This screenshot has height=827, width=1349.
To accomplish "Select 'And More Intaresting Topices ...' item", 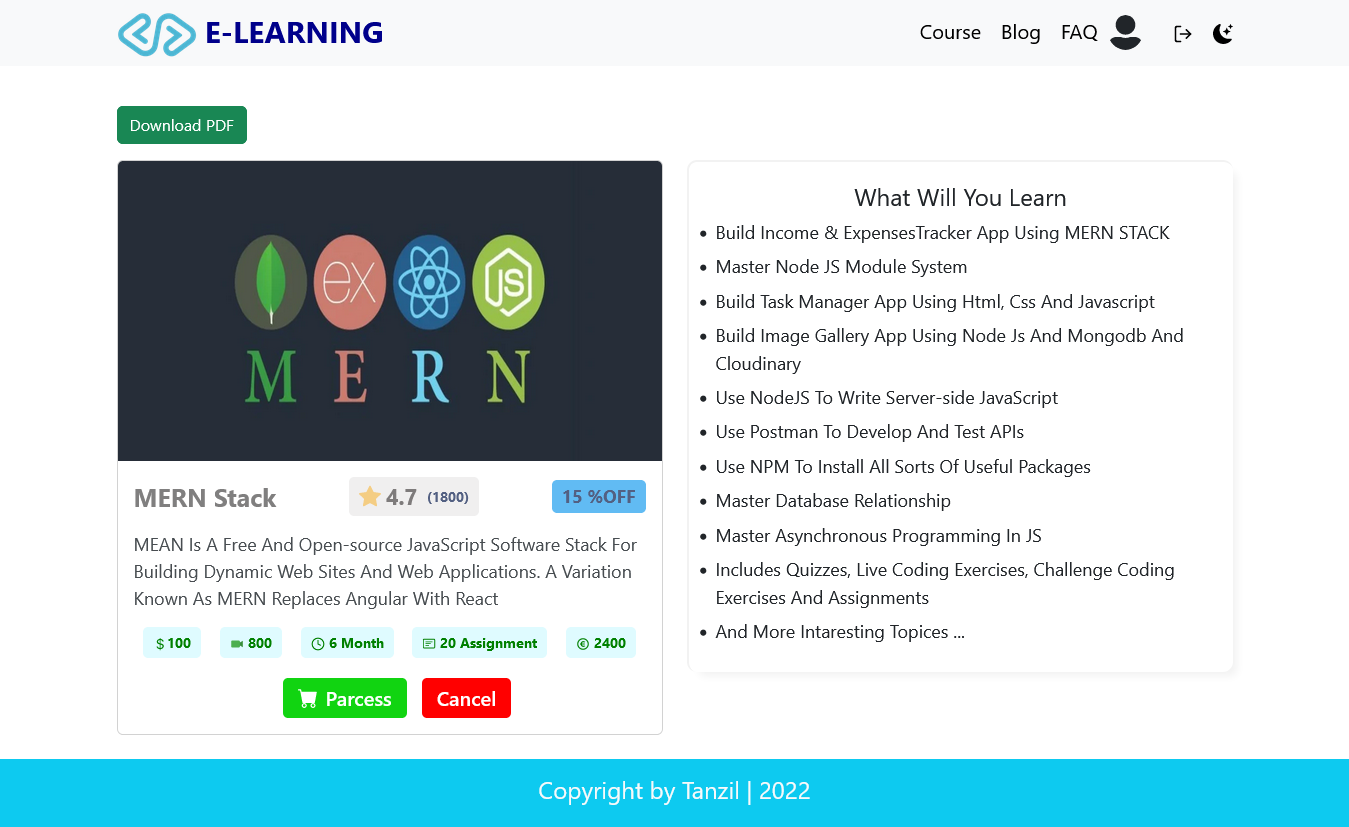I will [x=840, y=632].
